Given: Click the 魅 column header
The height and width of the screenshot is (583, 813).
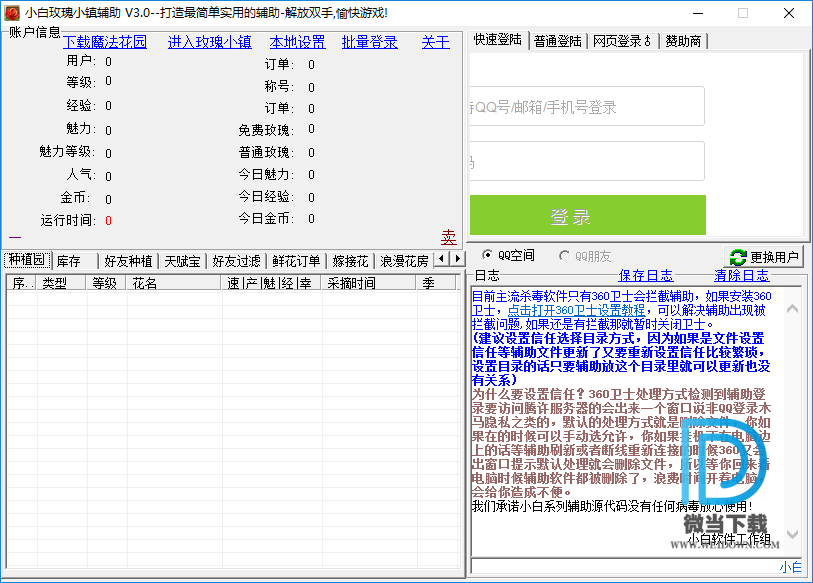Looking at the screenshot, I should pyautogui.click(x=269, y=283).
